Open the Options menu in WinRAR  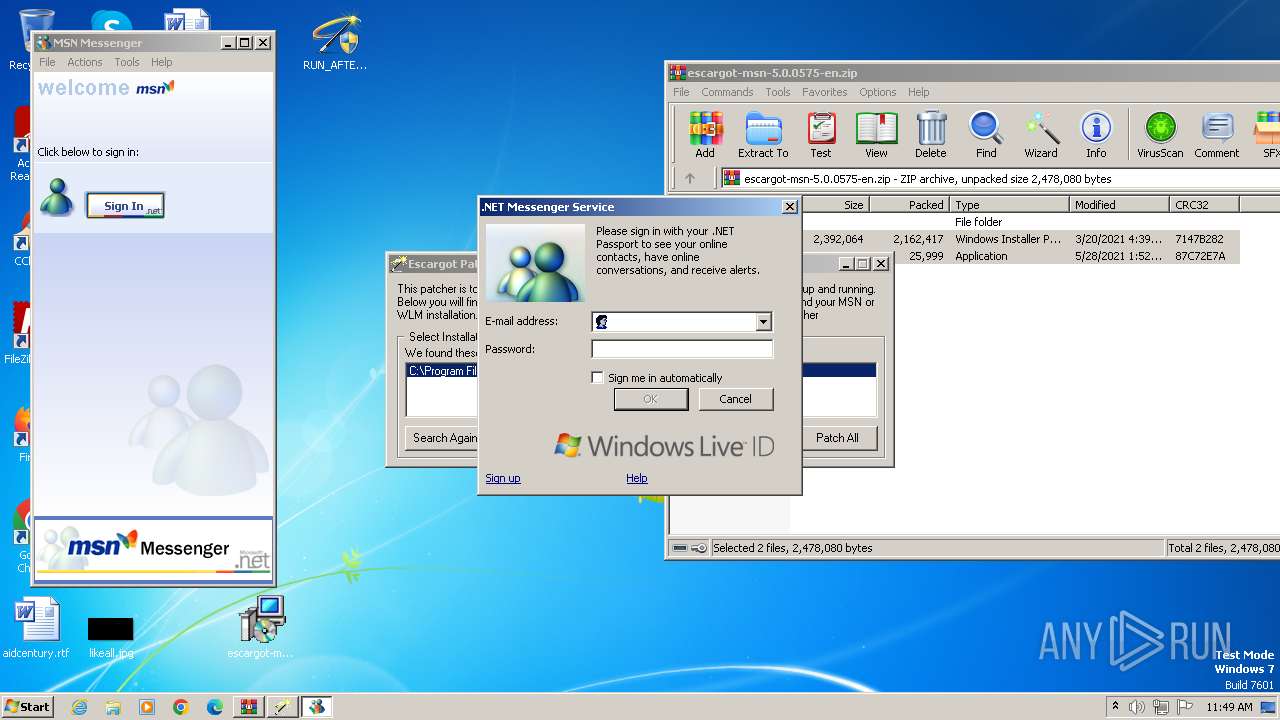878,92
